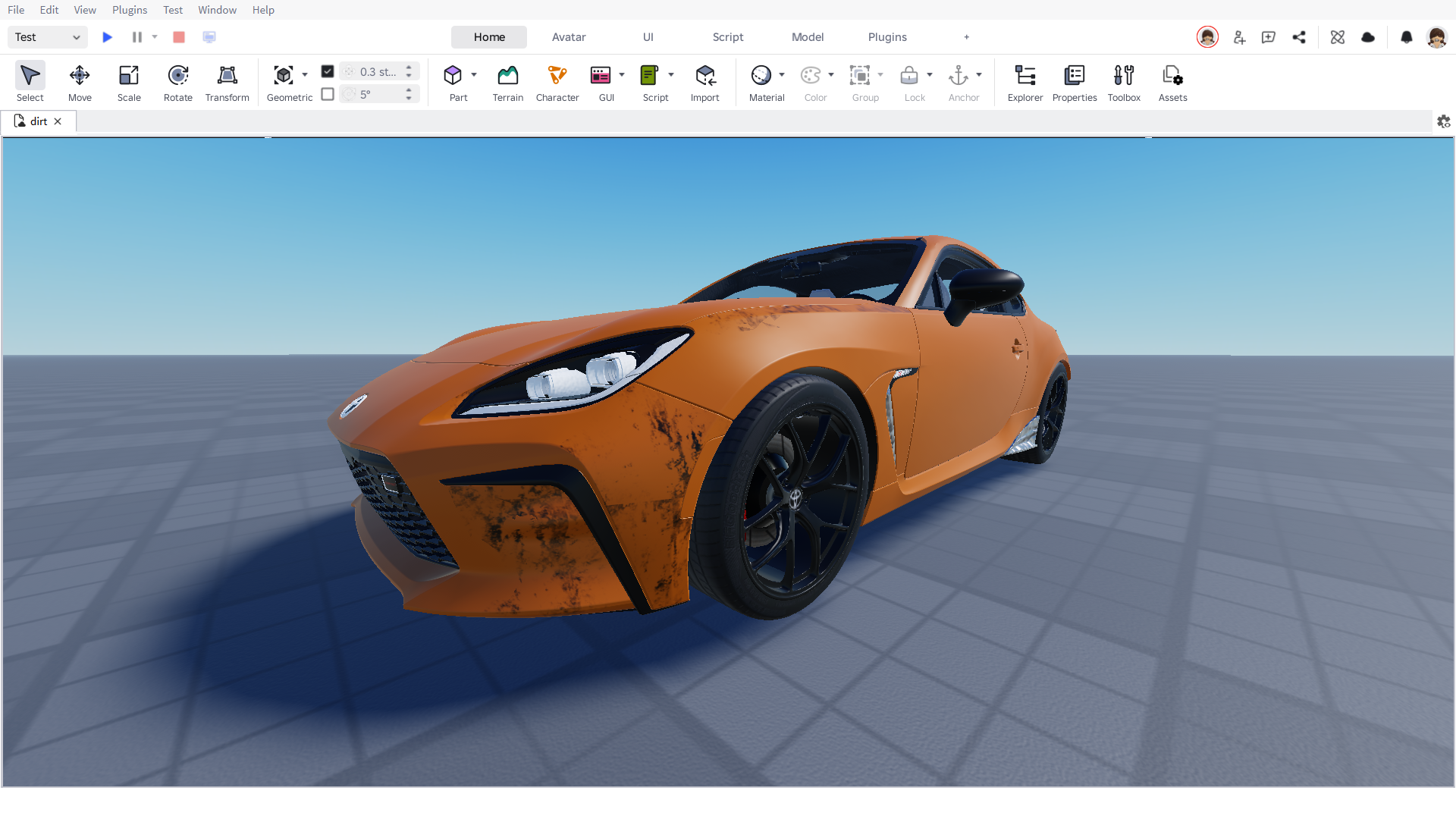Open the Plugins menu
This screenshot has height=819, width=1456.
pos(130,10)
